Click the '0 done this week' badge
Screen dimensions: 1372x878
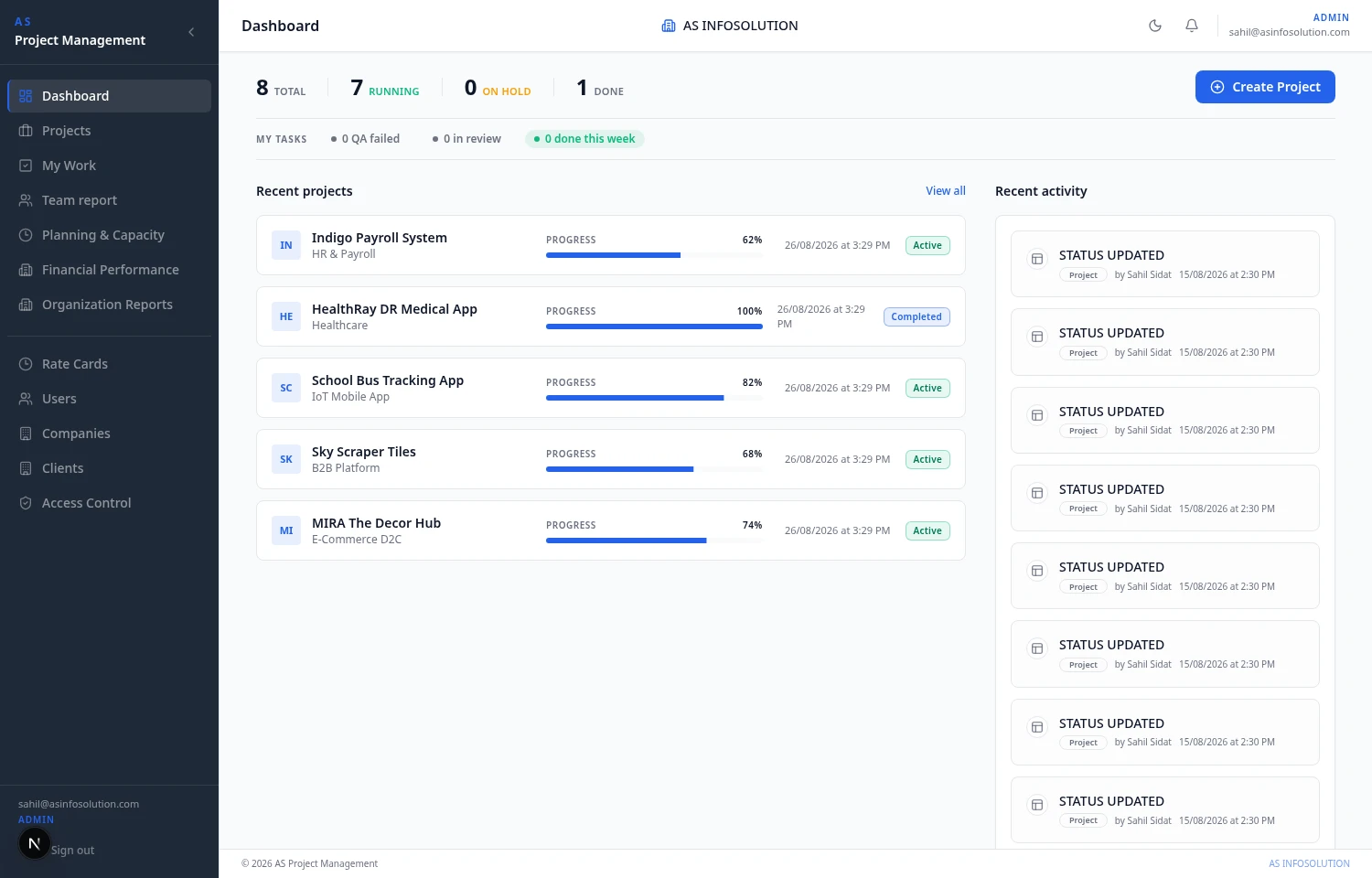click(x=584, y=139)
